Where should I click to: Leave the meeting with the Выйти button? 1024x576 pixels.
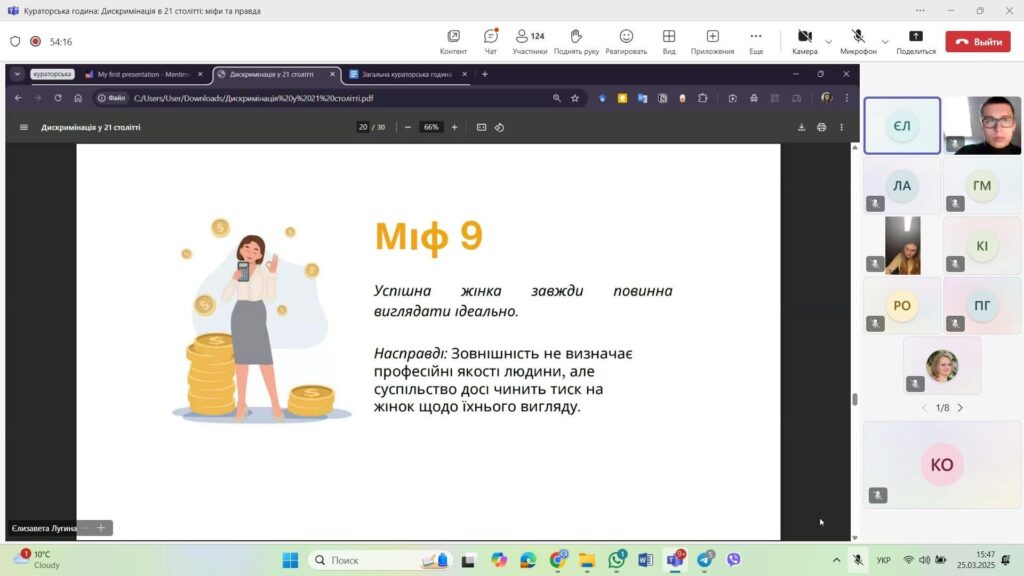coord(978,42)
